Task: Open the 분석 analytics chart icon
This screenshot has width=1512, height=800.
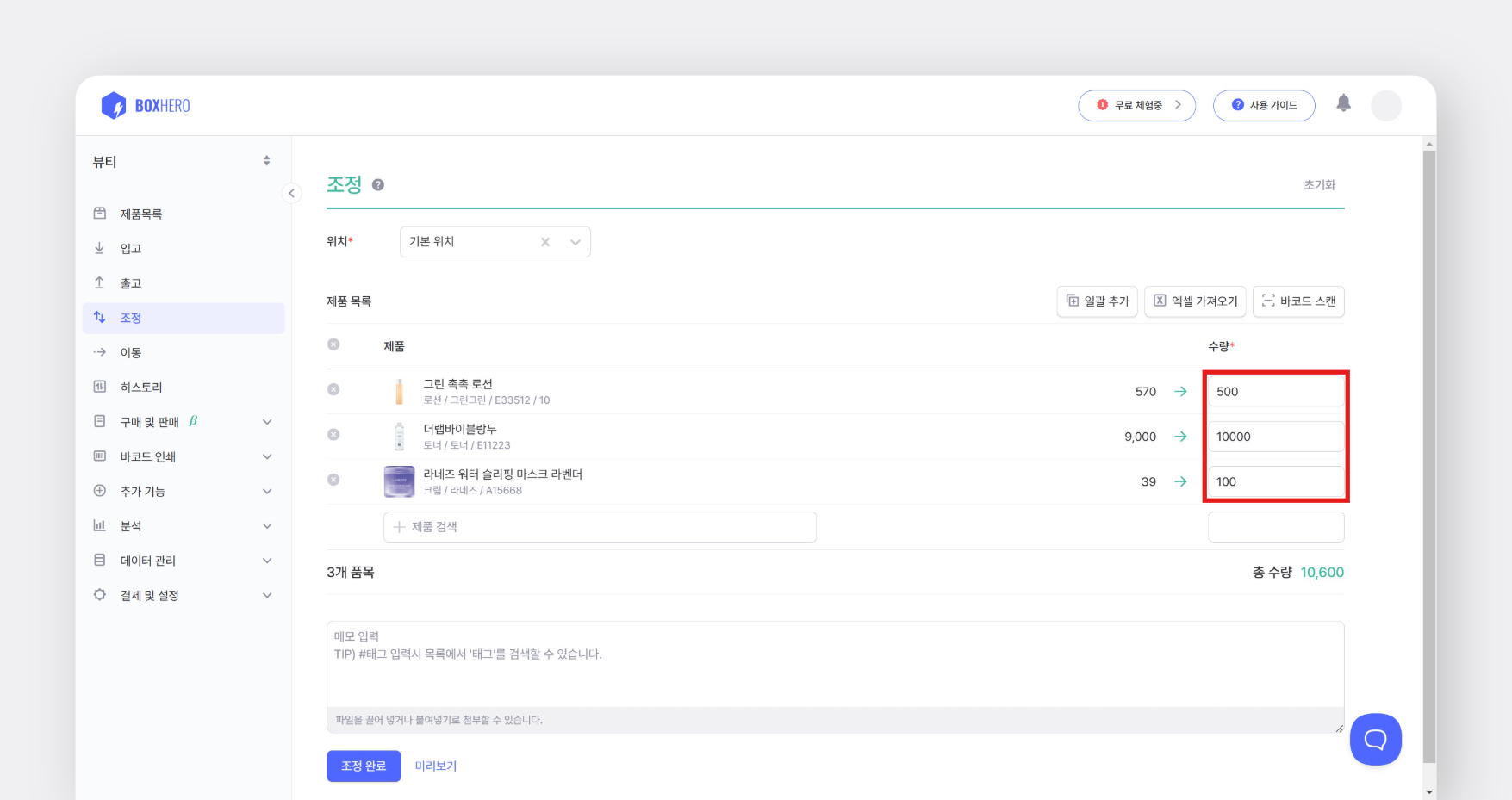Action: tap(100, 525)
